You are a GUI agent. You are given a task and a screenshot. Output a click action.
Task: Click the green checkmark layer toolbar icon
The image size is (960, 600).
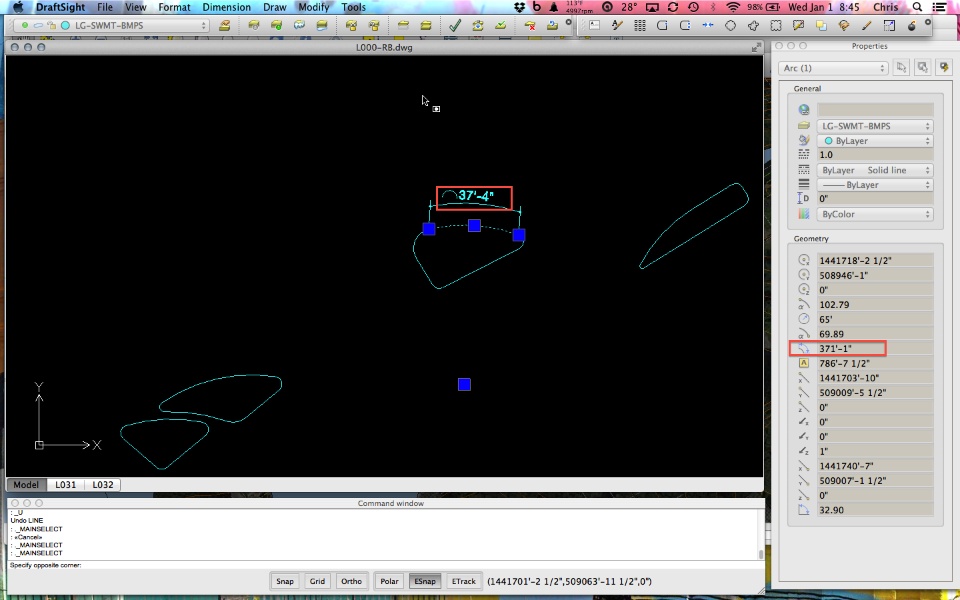pos(454,26)
